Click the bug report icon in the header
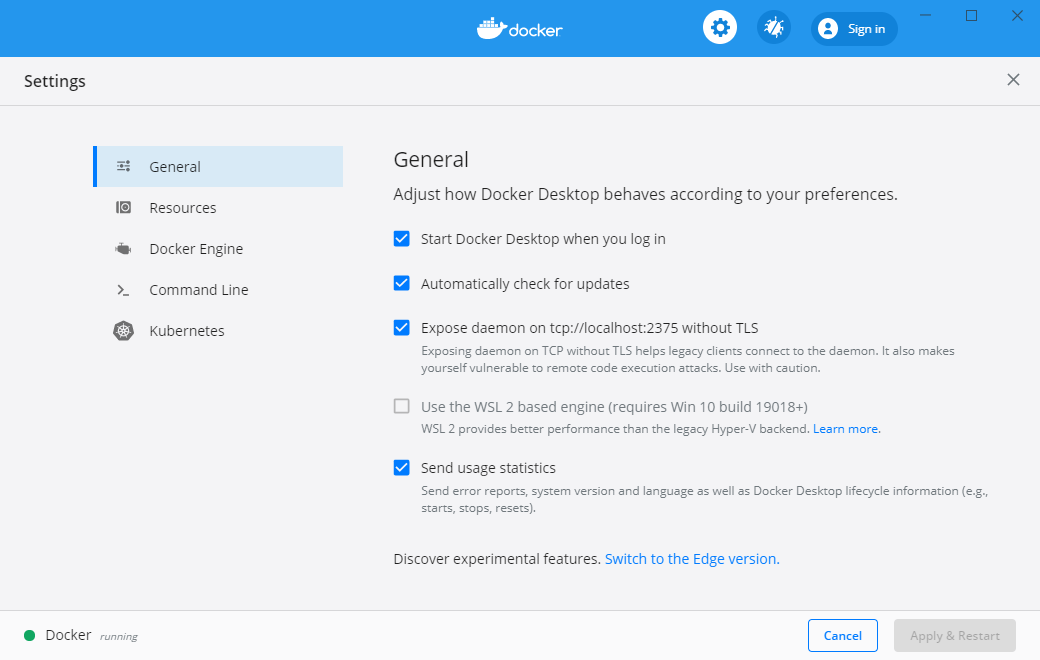This screenshot has width=1040, height=660. pyautogui.click(x=773, y=27)
